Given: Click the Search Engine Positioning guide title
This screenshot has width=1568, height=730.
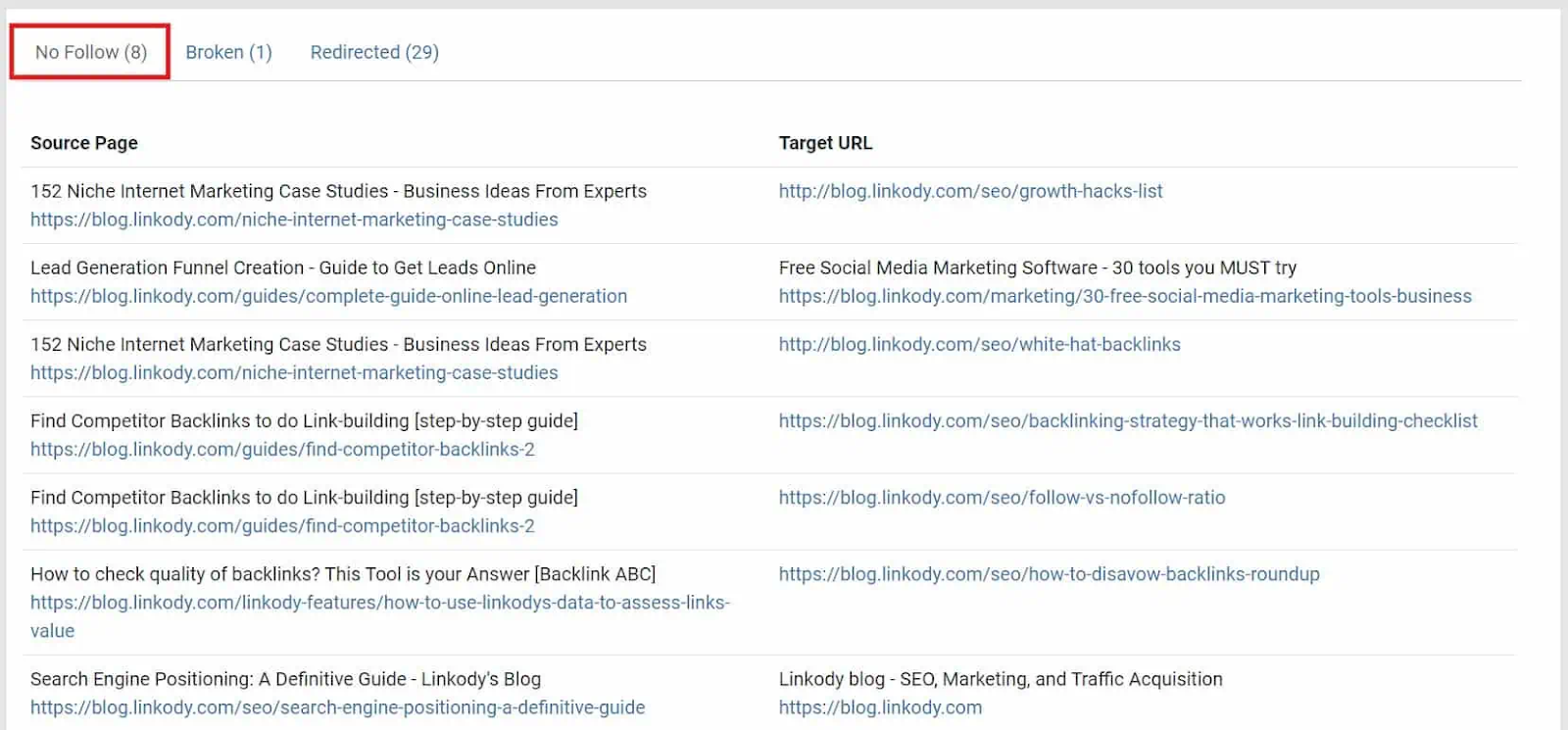Looking at the screenshot, I should (285, 678).
